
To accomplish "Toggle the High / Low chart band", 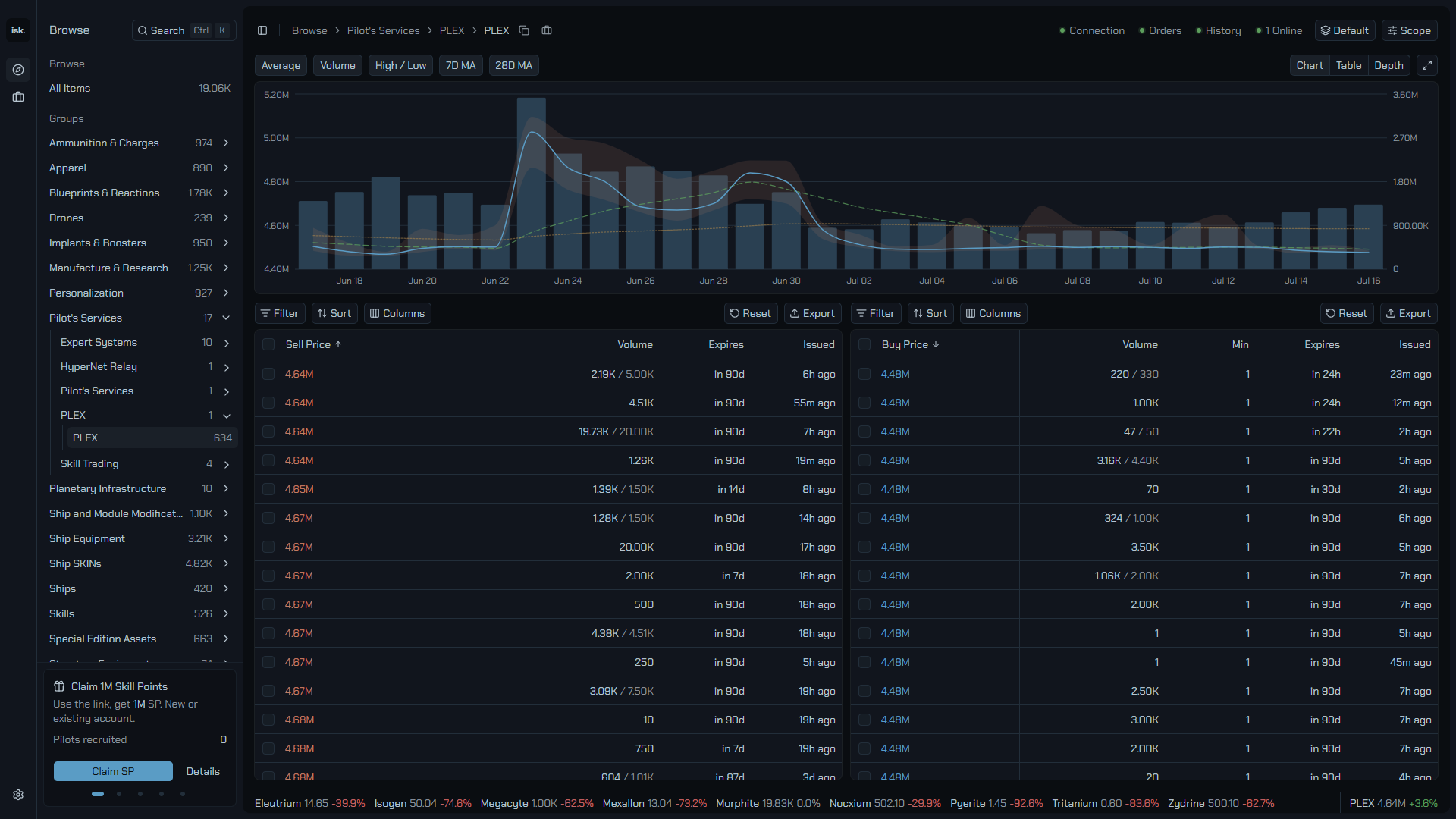I will tap(400, 65).
